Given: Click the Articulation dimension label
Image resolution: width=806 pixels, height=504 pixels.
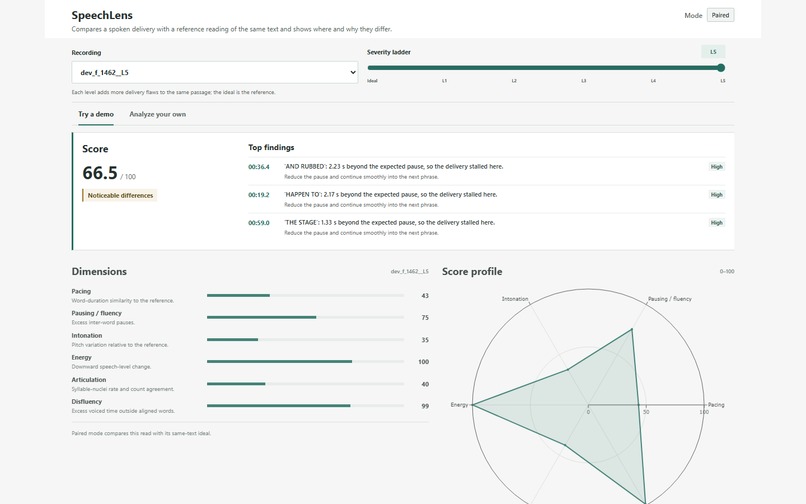Looking at the screenshot, I should click(88, 380).
